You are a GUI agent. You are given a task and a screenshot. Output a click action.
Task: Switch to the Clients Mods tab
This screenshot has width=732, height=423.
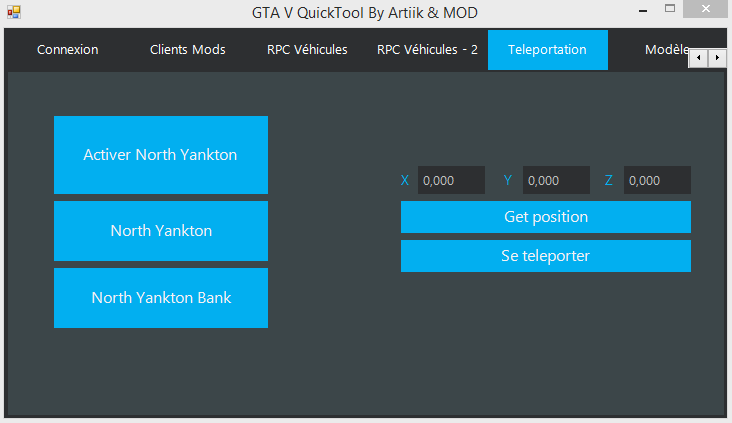click(188, 50)
